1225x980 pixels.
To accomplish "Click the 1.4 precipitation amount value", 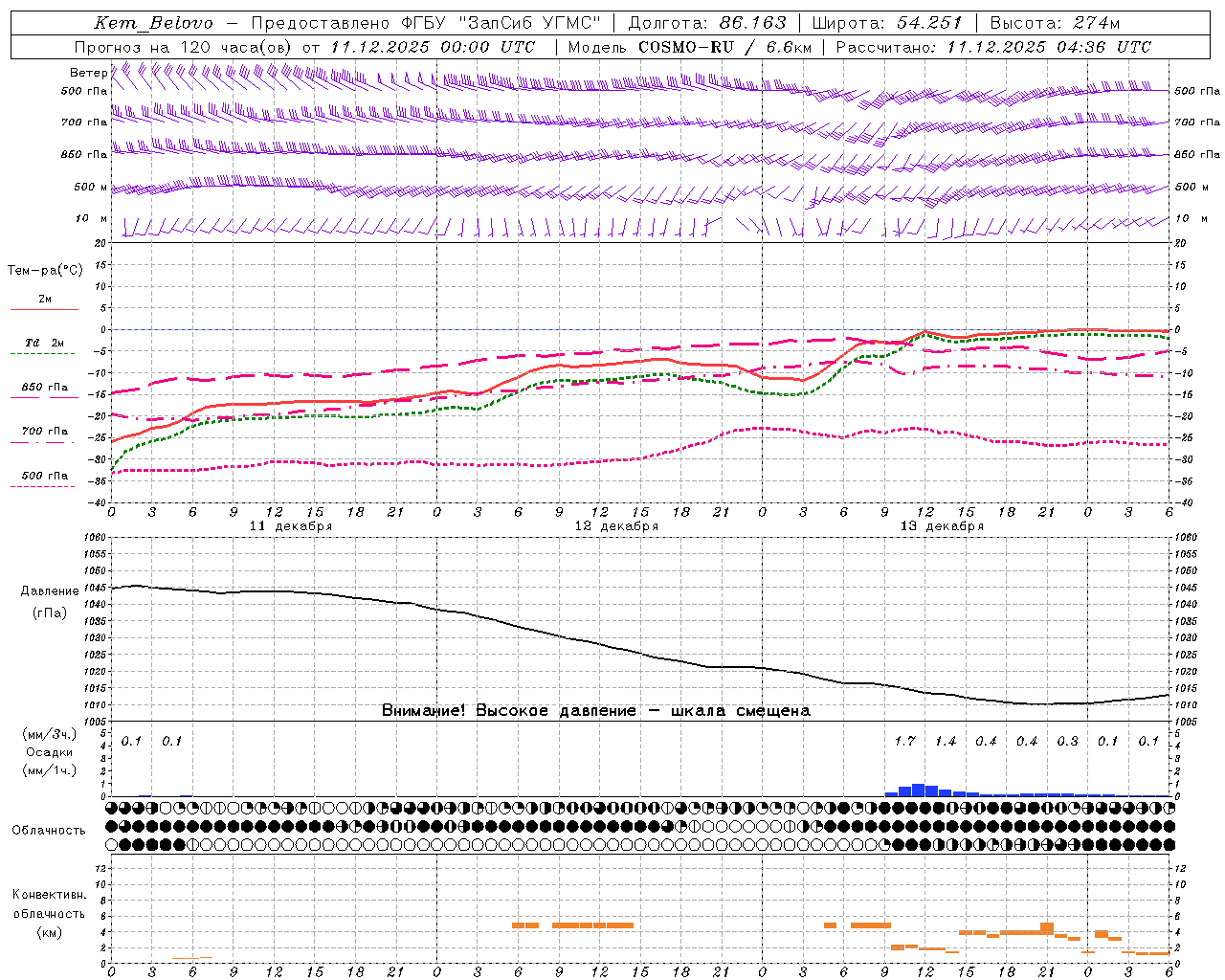I will 946,742.
